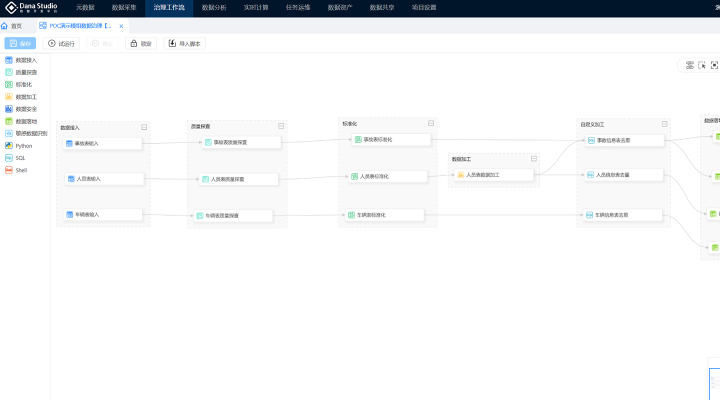Collapse the 质量探查 group box
This screenshot has height=400, width=720.
pos(281,126)
